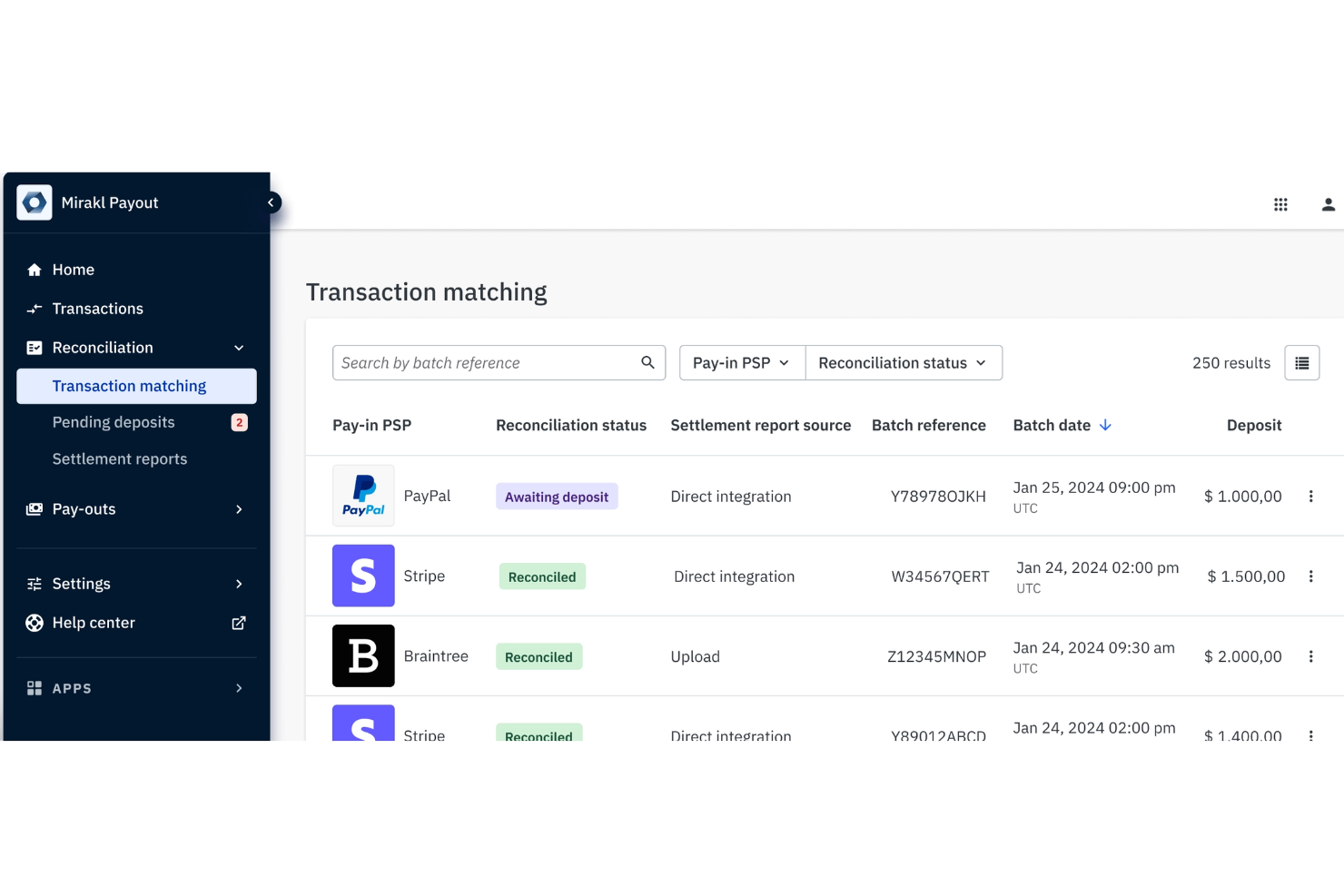Viewport: 1344px width, 896px height.
Task: Click the 250 results count text
Action: 1231,363
